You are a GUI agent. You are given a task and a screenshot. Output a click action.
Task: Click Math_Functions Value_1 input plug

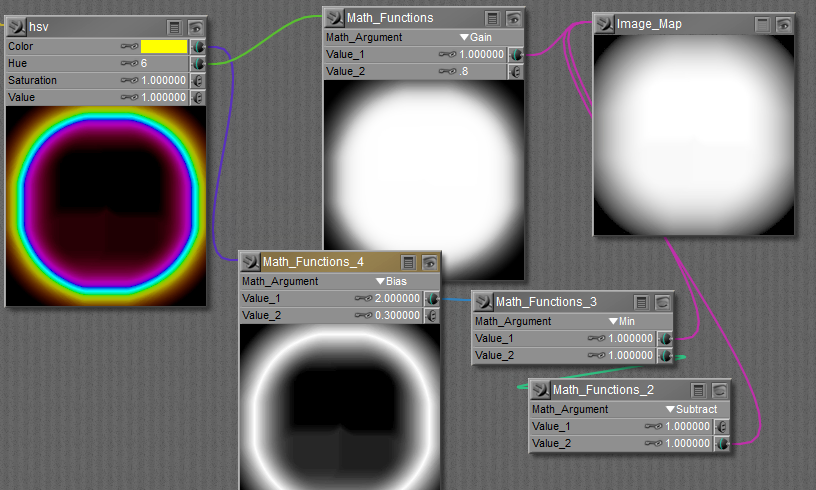[516, 55]
